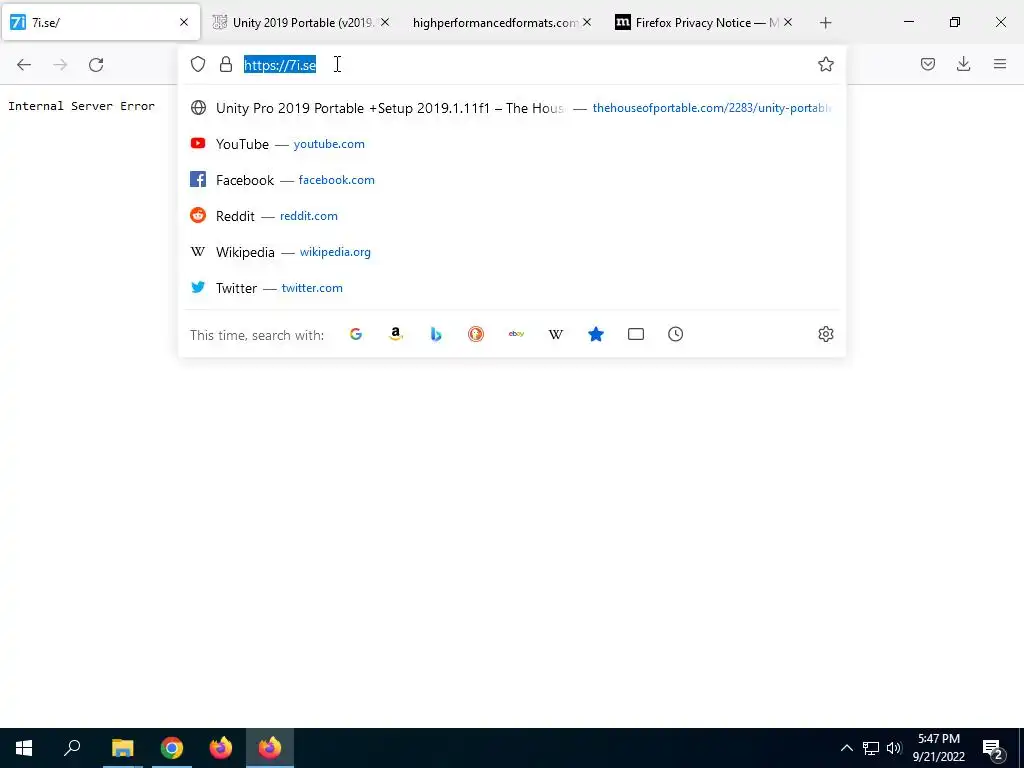
Task: Search this time with Bing
Action: coord(436,334)
